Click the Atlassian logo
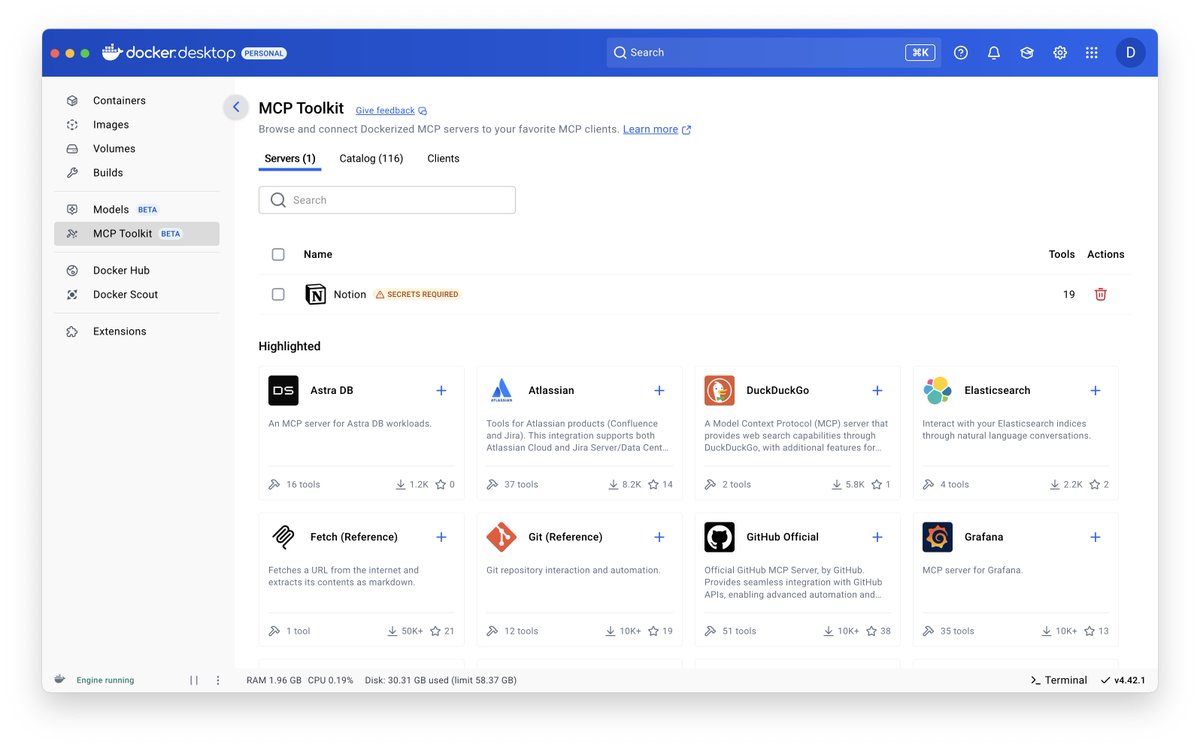The height and width of the screenshot is (748, 1200). 501,390
